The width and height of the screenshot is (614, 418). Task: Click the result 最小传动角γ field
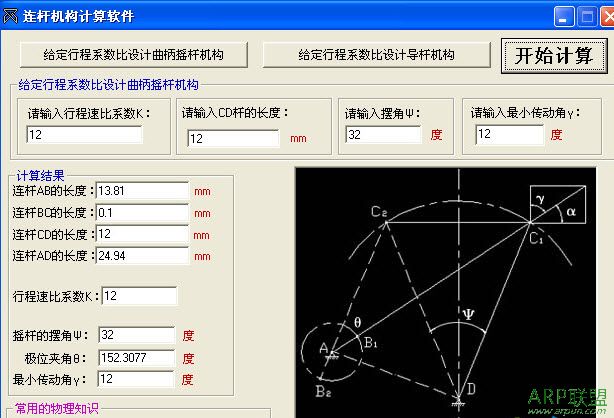[x=135, y=379]
